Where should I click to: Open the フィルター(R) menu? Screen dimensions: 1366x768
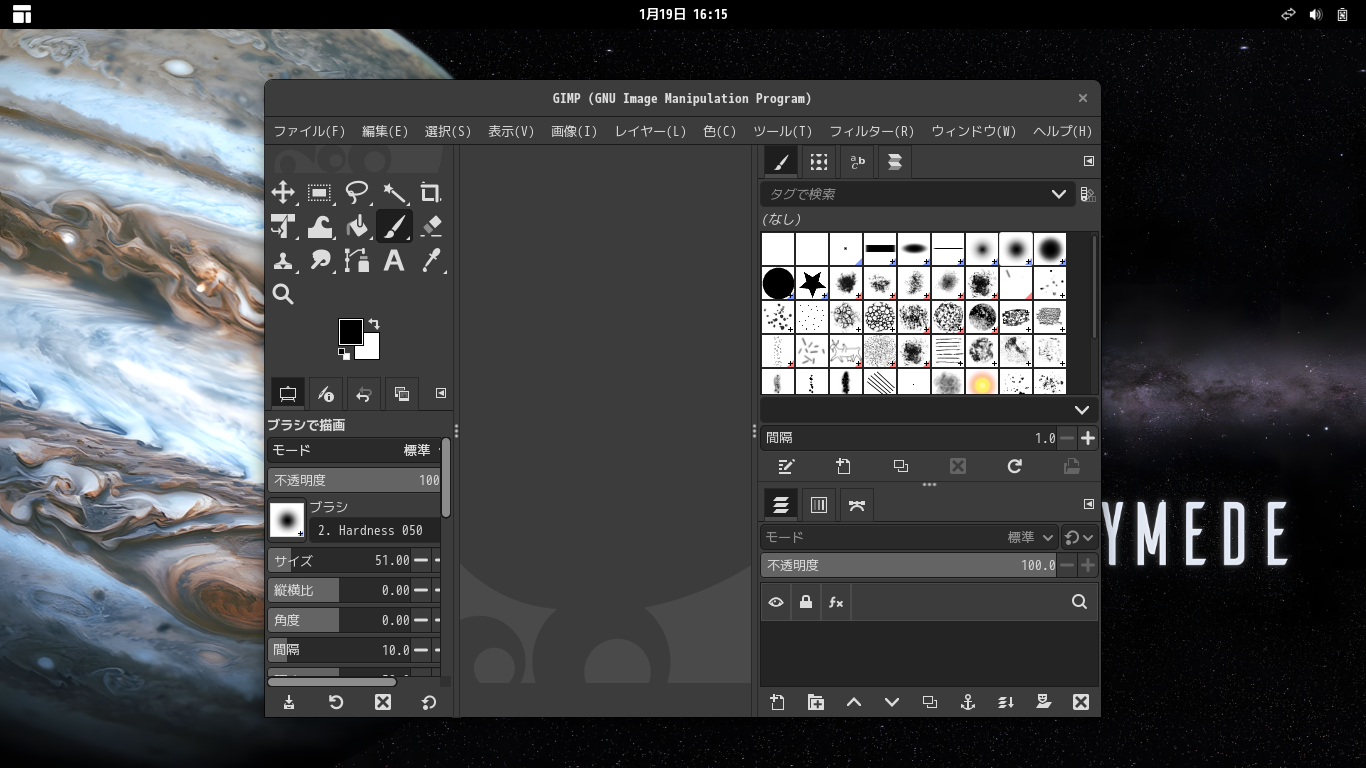coord(871,131)
